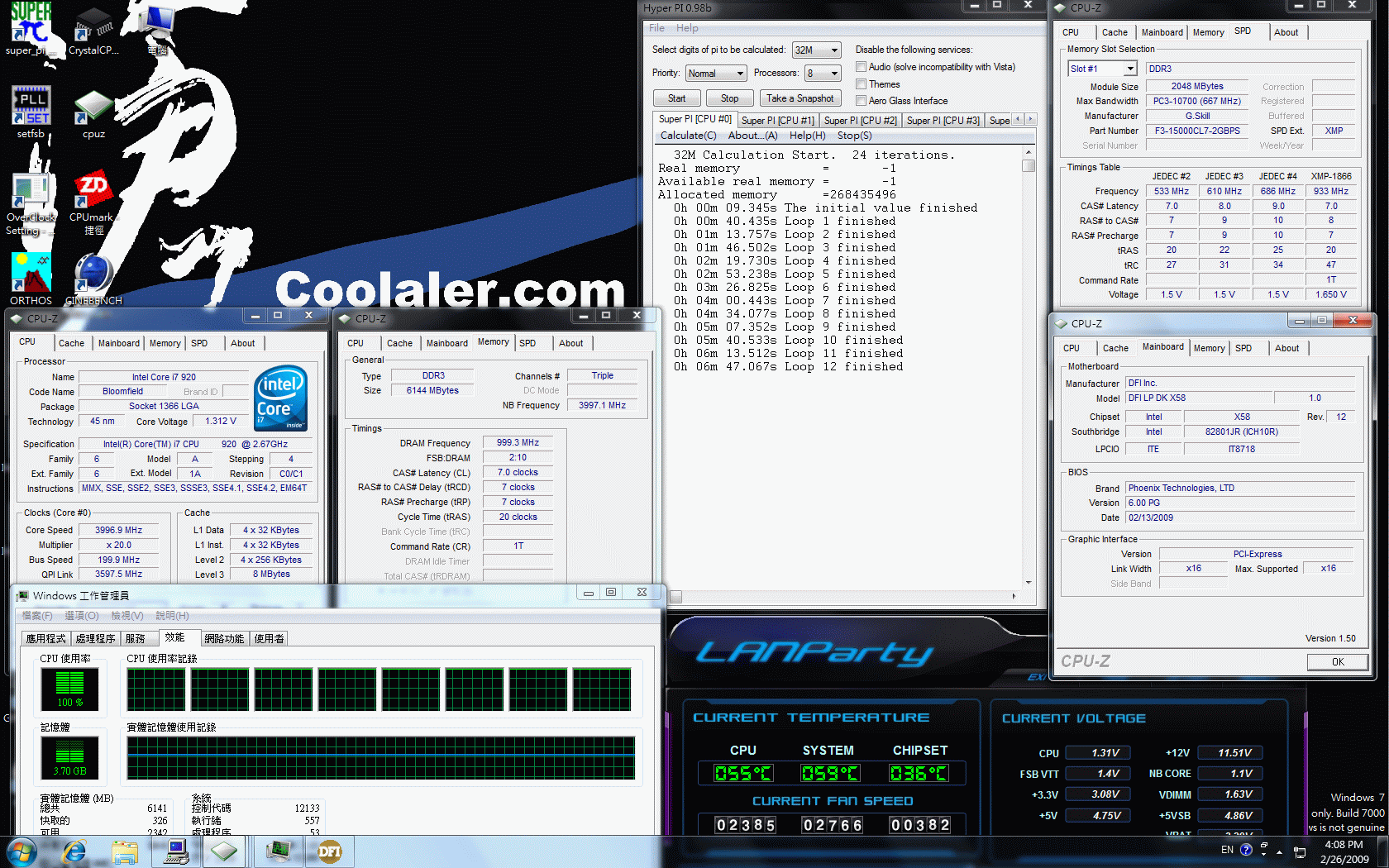Screen dimensions: 1389x868
Task: Click OK in CPU-Z Mainboard window
Action: pyautogui.click(x=1338, y=661)
